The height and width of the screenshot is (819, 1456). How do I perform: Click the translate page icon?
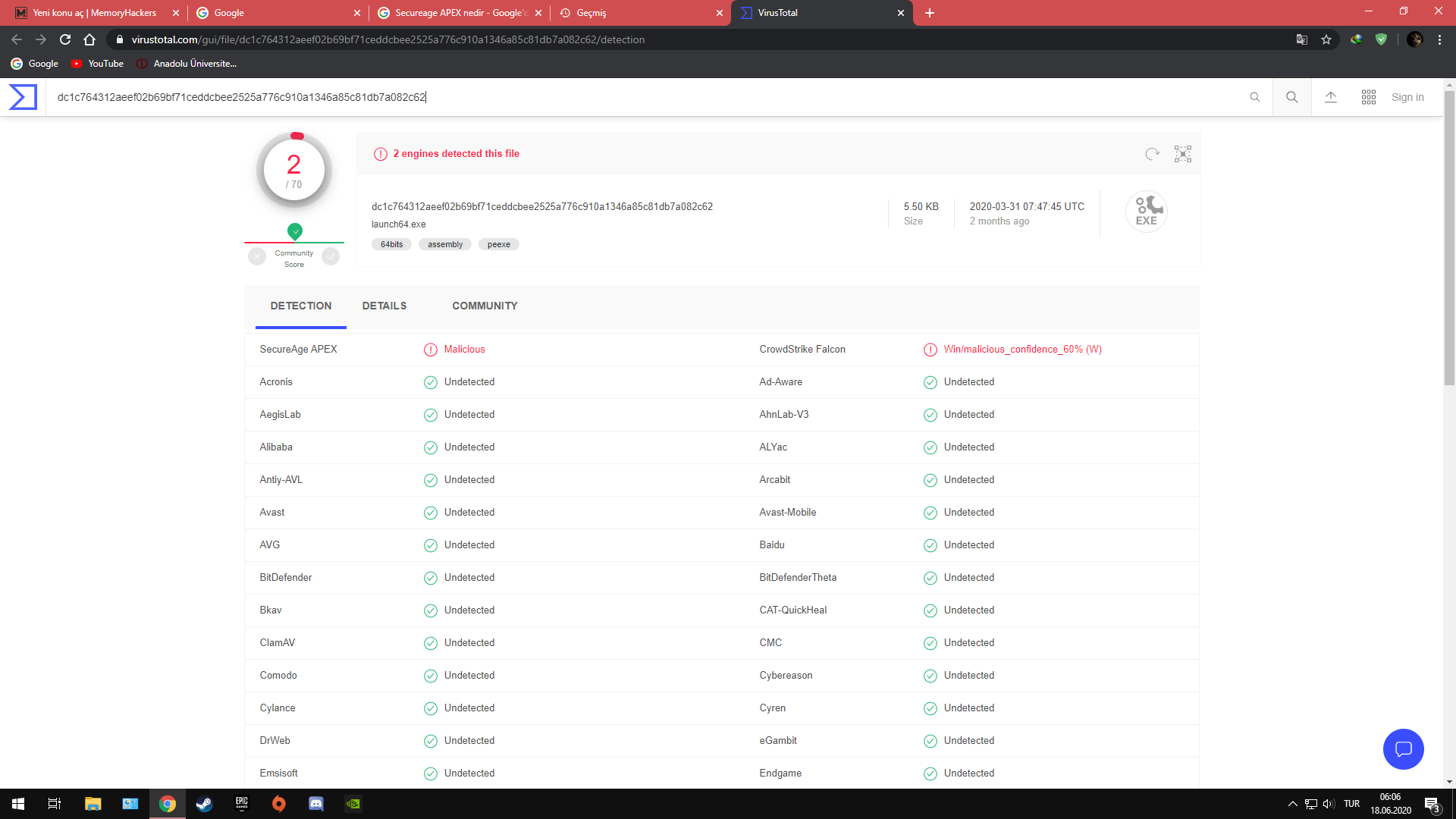[x=1302, y=39]
